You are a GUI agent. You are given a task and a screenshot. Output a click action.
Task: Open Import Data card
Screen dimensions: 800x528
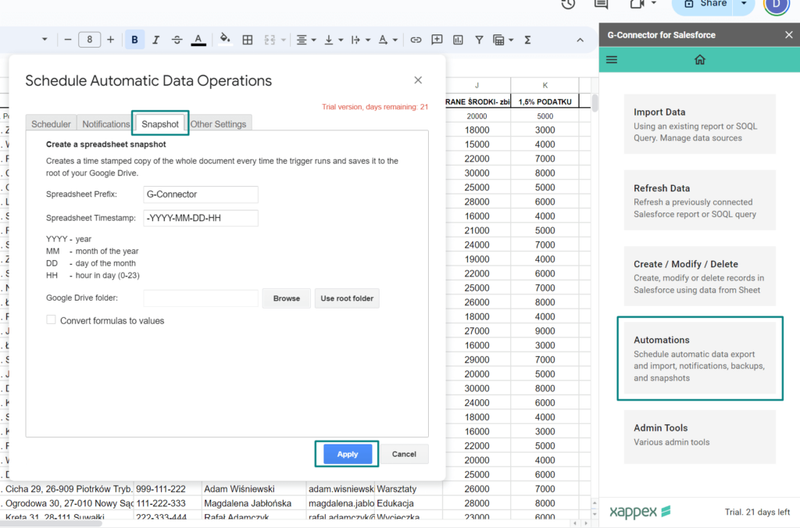tap(699, 124)
